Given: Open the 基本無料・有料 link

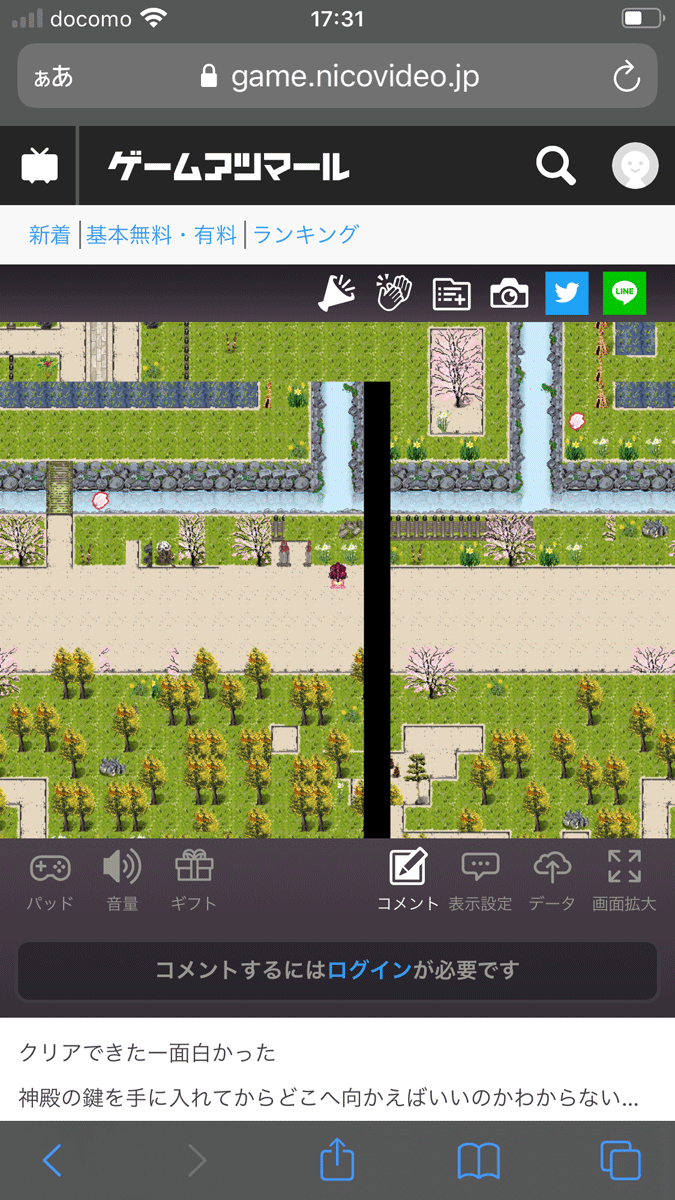Looking at the screenshot, I should click(162, 235).
